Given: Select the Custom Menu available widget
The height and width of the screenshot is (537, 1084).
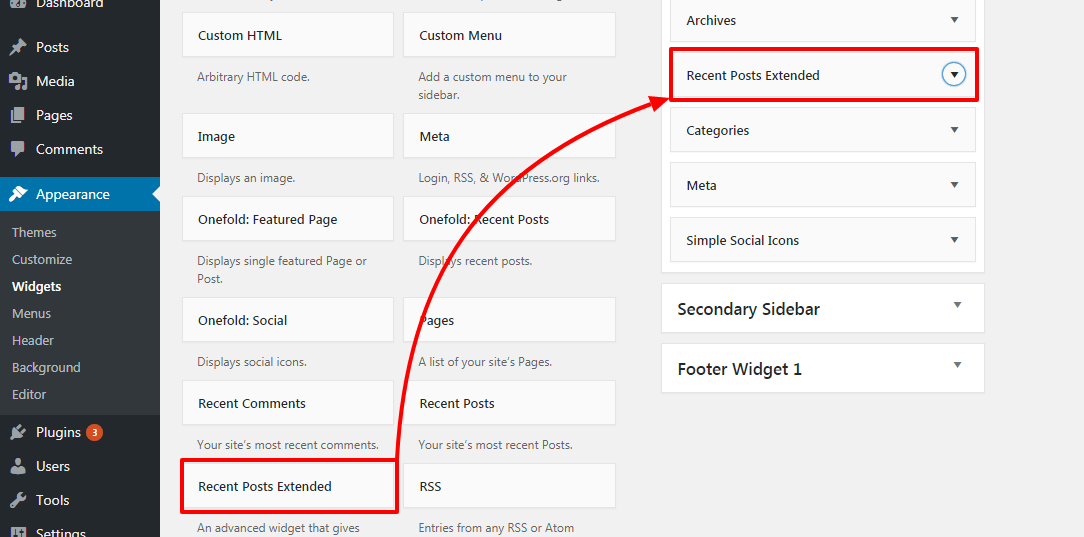Looking at the screenshot, I should tap(510, 35).
